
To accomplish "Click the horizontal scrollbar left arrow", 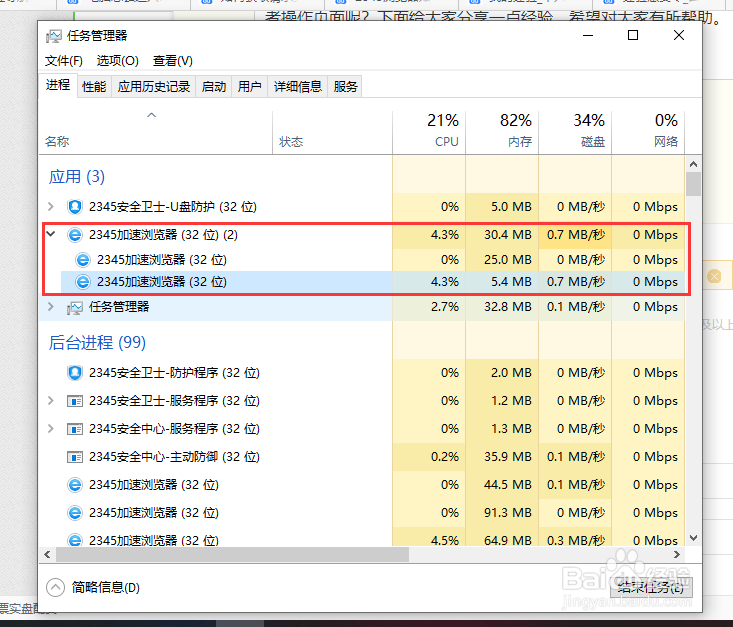I will 47,555.
